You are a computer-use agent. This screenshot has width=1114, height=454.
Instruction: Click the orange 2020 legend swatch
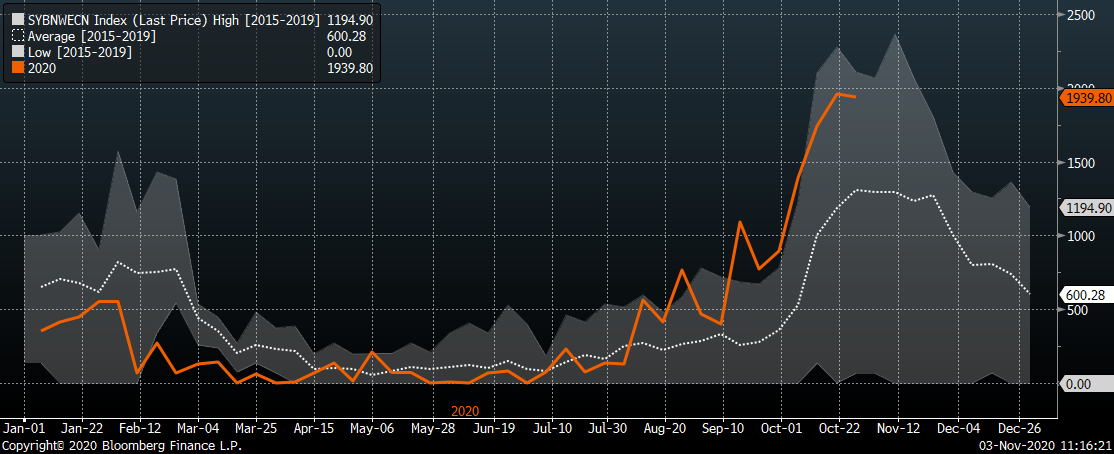pos(17,68)
